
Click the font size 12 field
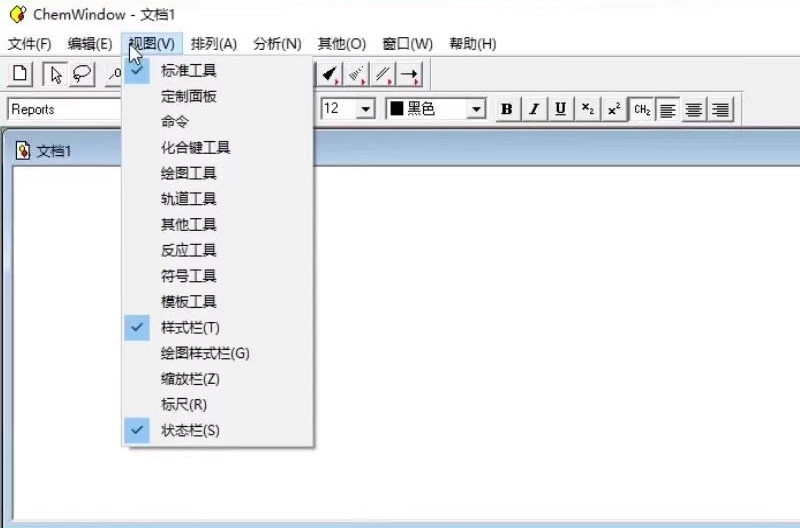pos(339,109)
